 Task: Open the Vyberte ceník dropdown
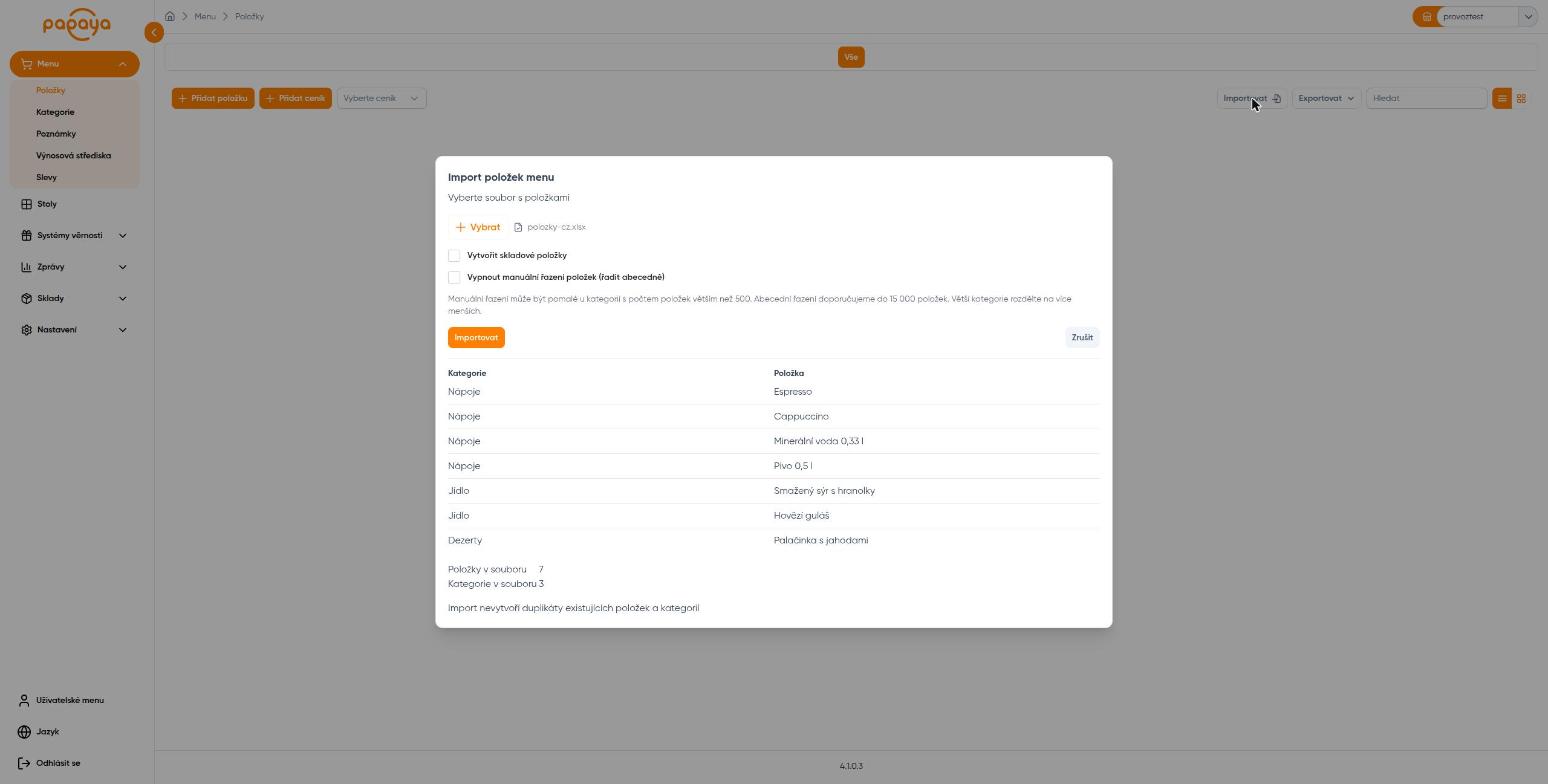(382, 98)
